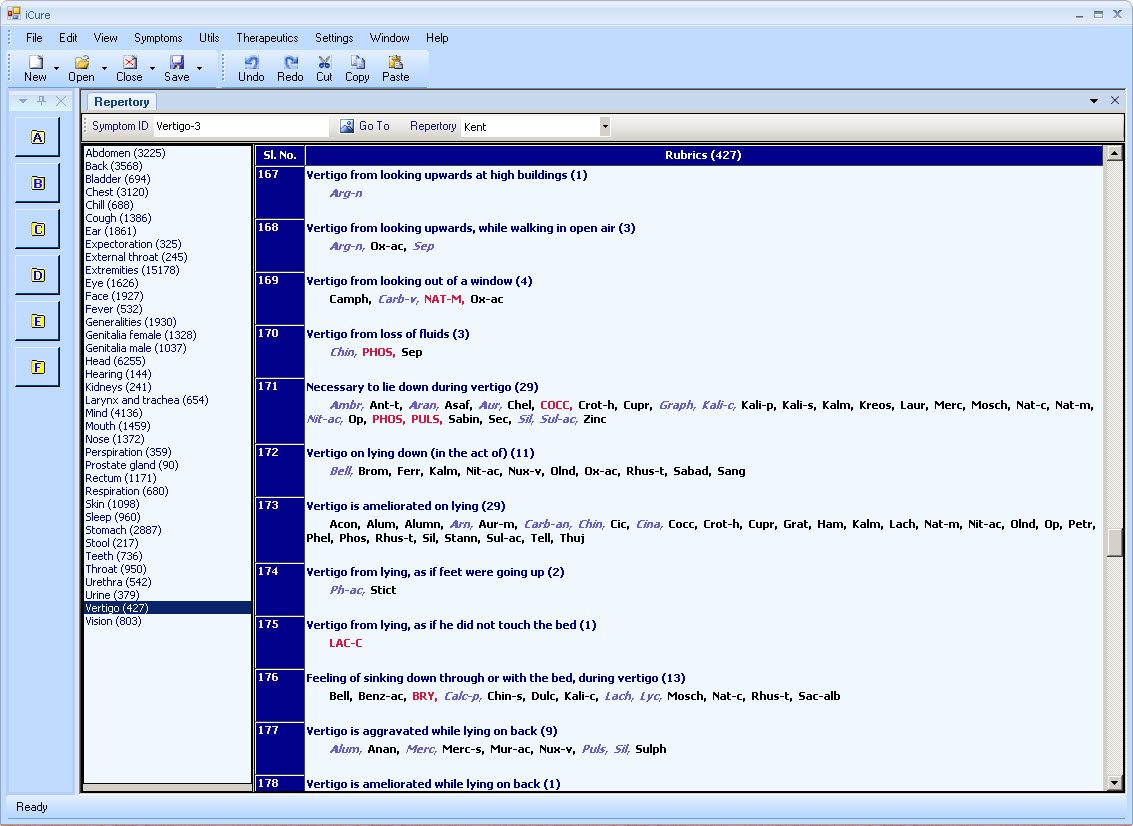Select the highlighted Vertigo (427) chapter

167,608
